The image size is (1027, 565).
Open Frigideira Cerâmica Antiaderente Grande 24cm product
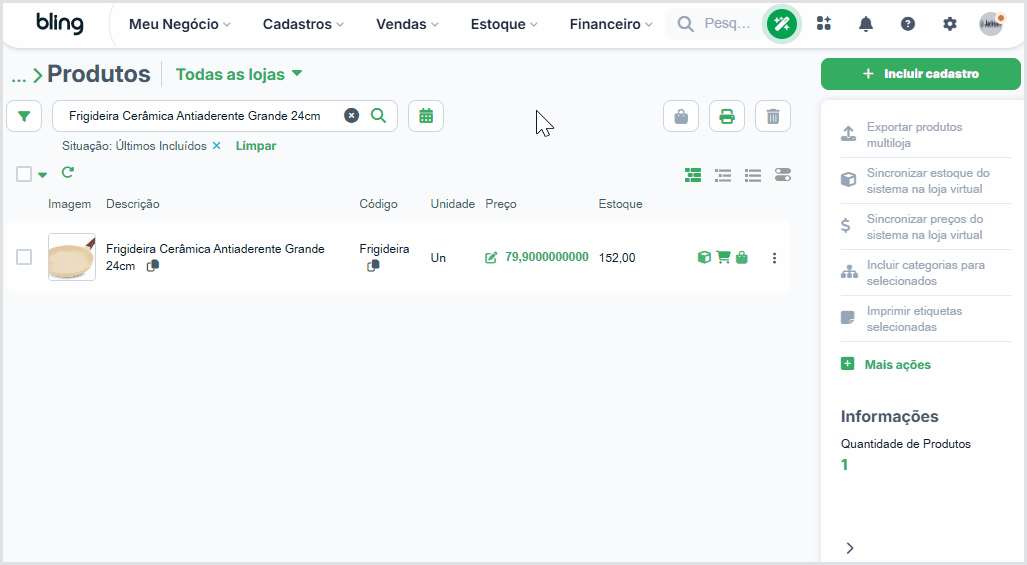tap(215, 257)
